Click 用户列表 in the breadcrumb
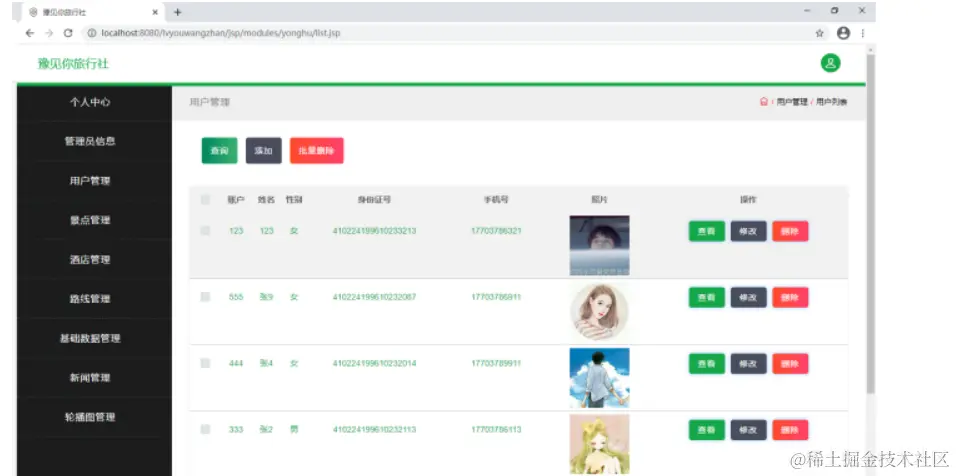Screen dimensions: 956x476 tap(832, 102)
